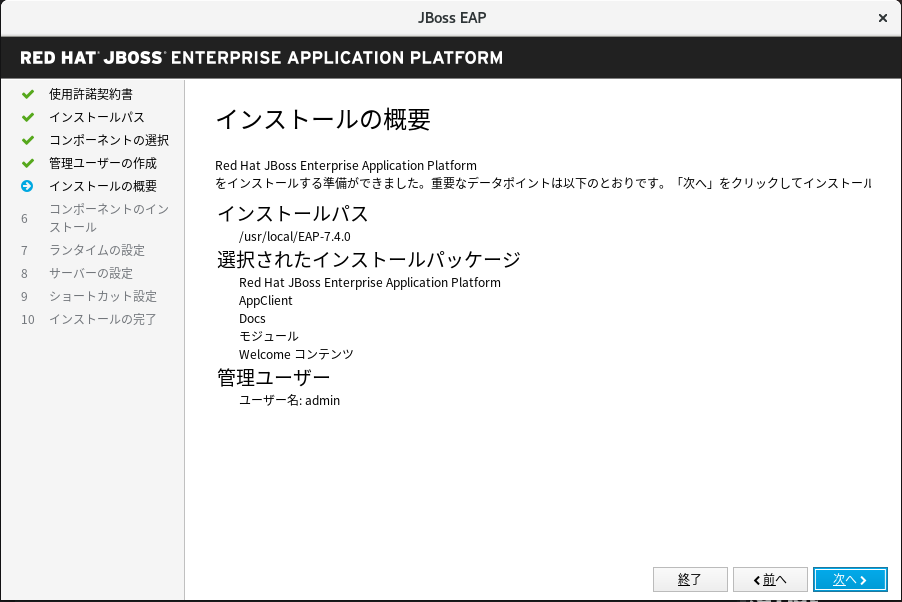Click the 終了 (Quit) button
The height and width of the screenshot is (602, 902).
click(x=690, y=580)
